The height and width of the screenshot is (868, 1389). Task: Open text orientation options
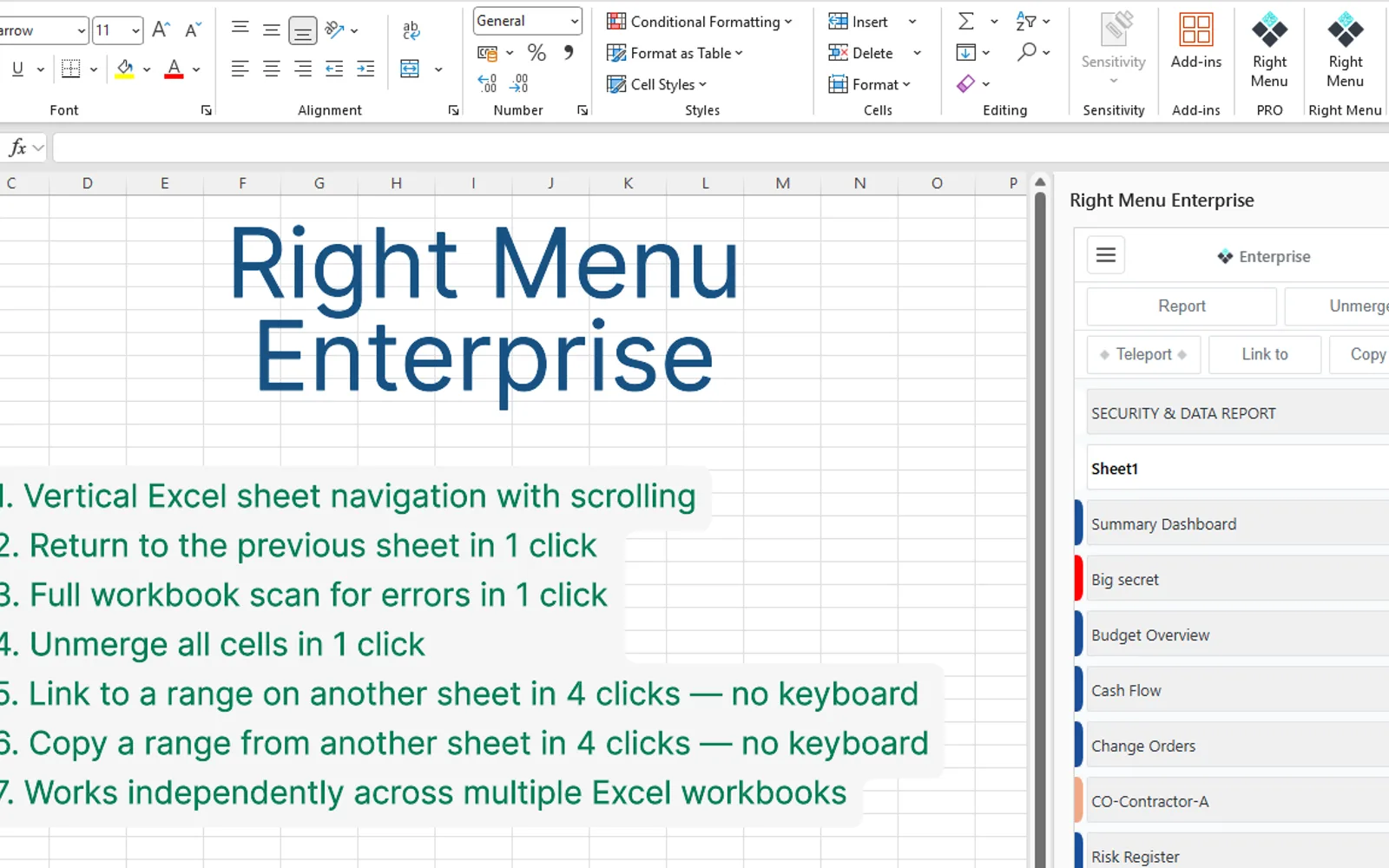342,30
